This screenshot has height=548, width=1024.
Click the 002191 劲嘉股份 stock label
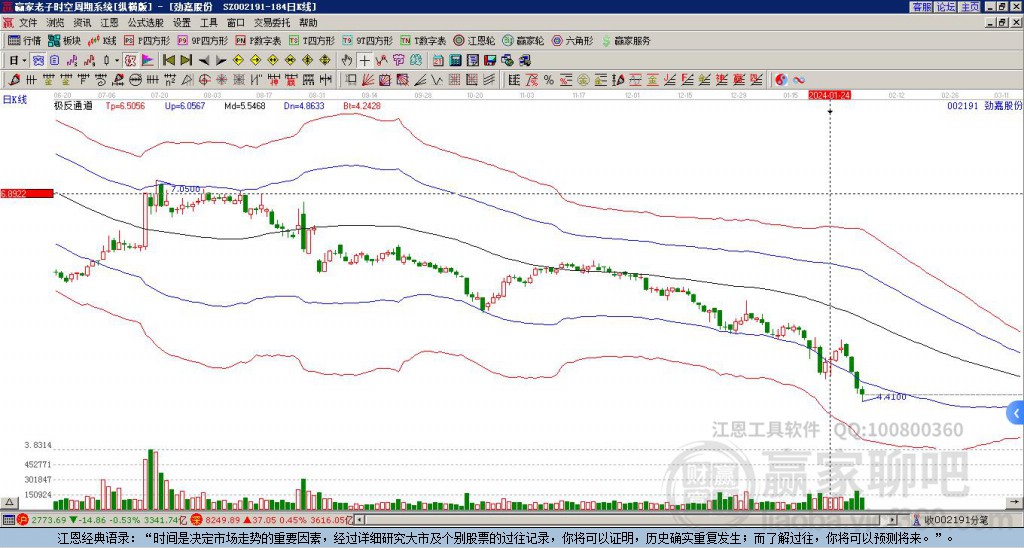[x=984, y=105]
